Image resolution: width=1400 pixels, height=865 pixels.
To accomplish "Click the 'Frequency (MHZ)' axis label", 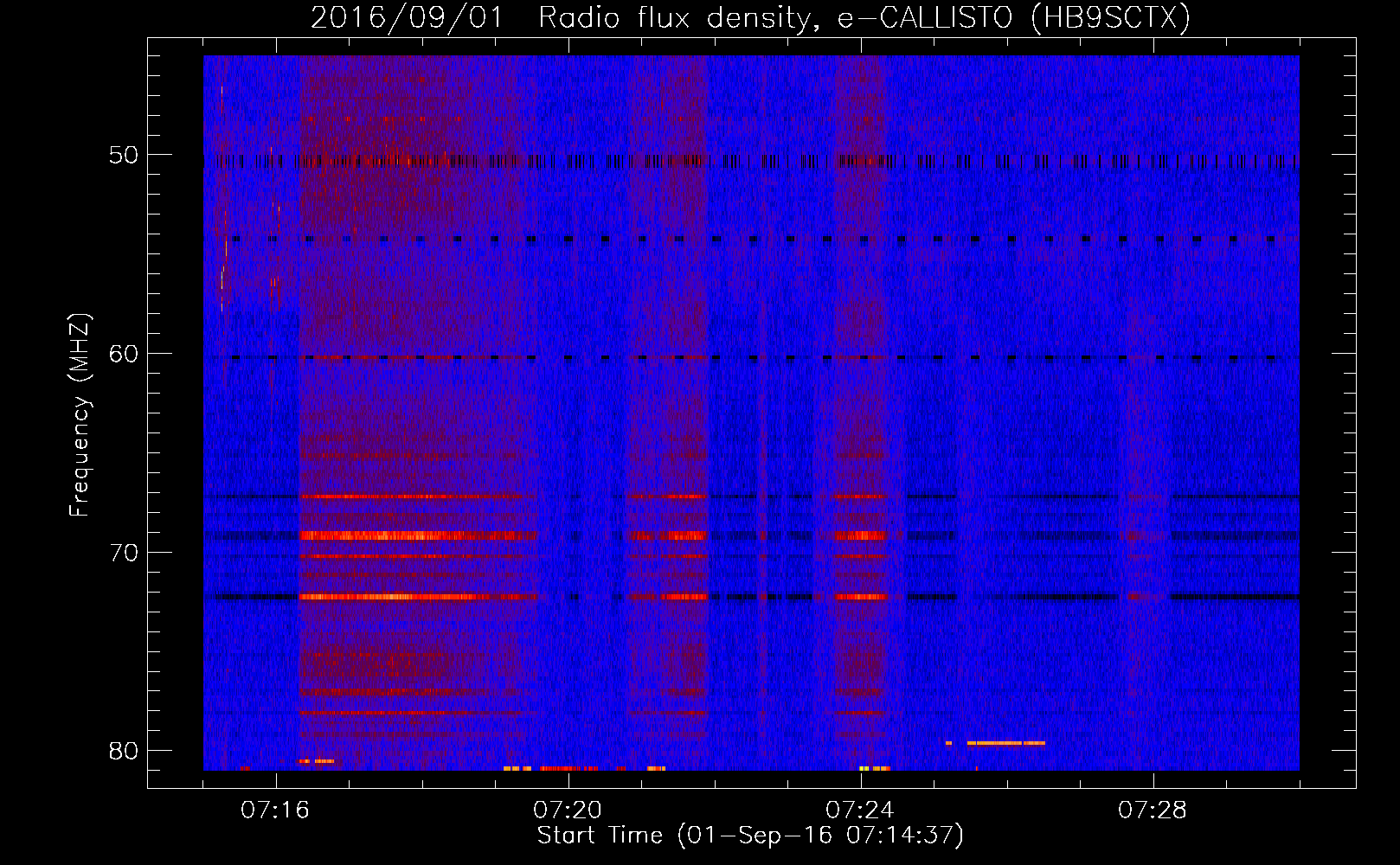I will (80, 414).
